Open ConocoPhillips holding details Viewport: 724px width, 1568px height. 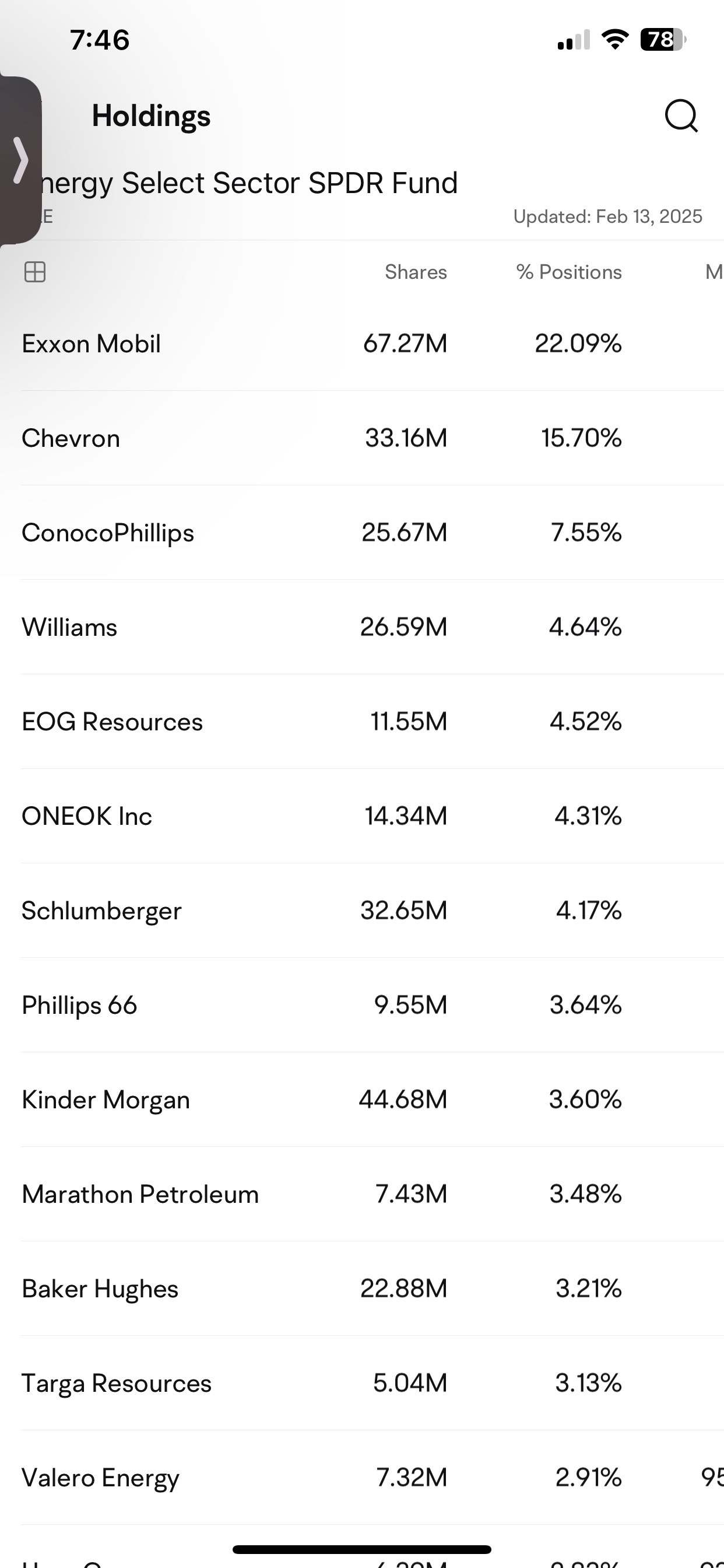click(x=372, y=533)
